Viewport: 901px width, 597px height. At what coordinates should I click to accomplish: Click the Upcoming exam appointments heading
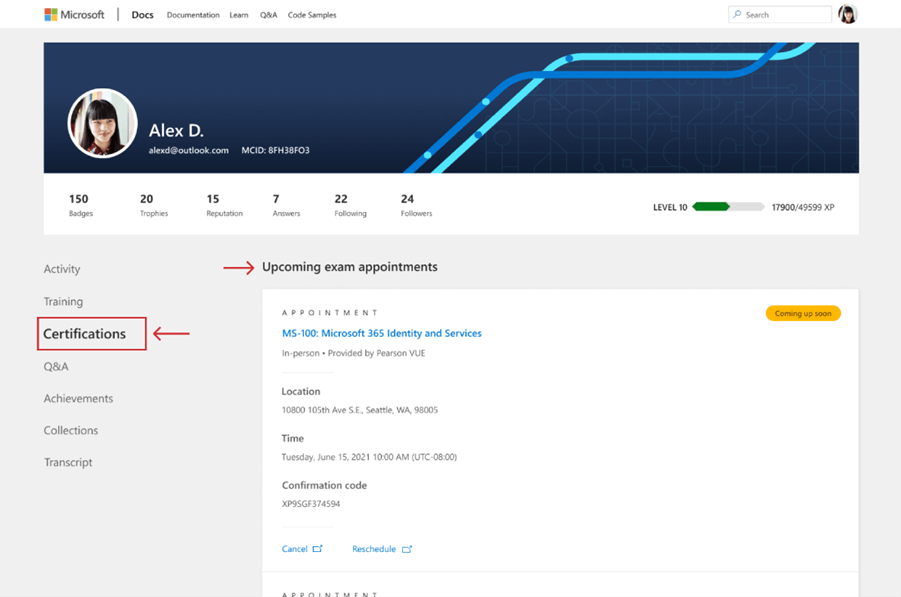coord(349,267)
